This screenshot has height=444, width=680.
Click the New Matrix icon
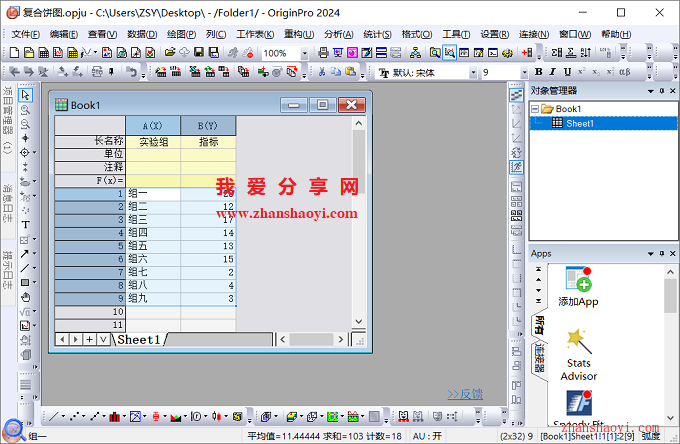(x=72, y=53)
